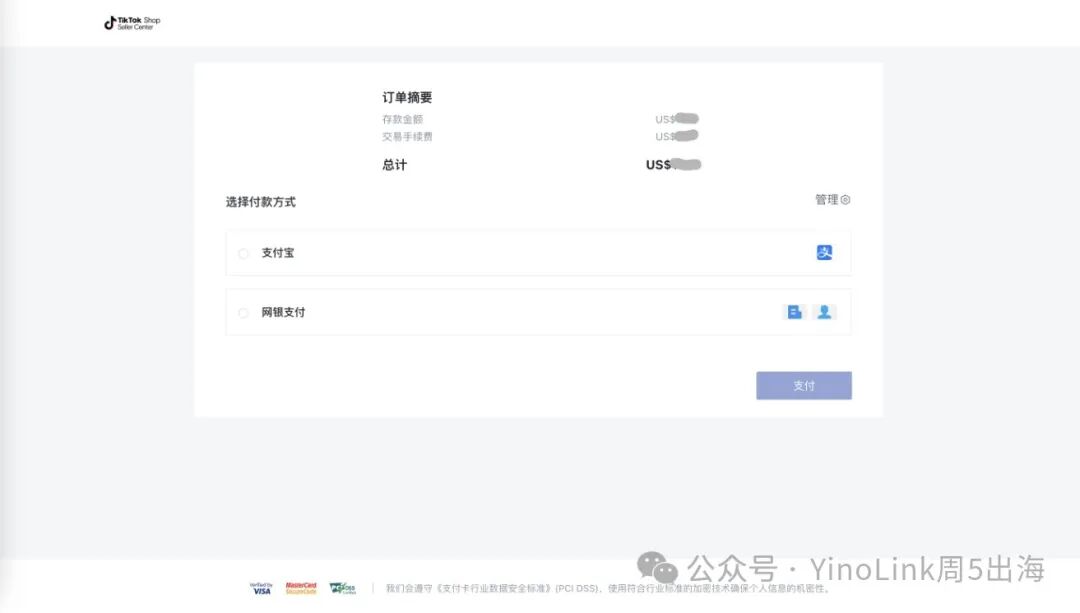This screenshot has width=1080, height=613.
Task: Choose the 支付宝 payment row
Action: point(538,253)
